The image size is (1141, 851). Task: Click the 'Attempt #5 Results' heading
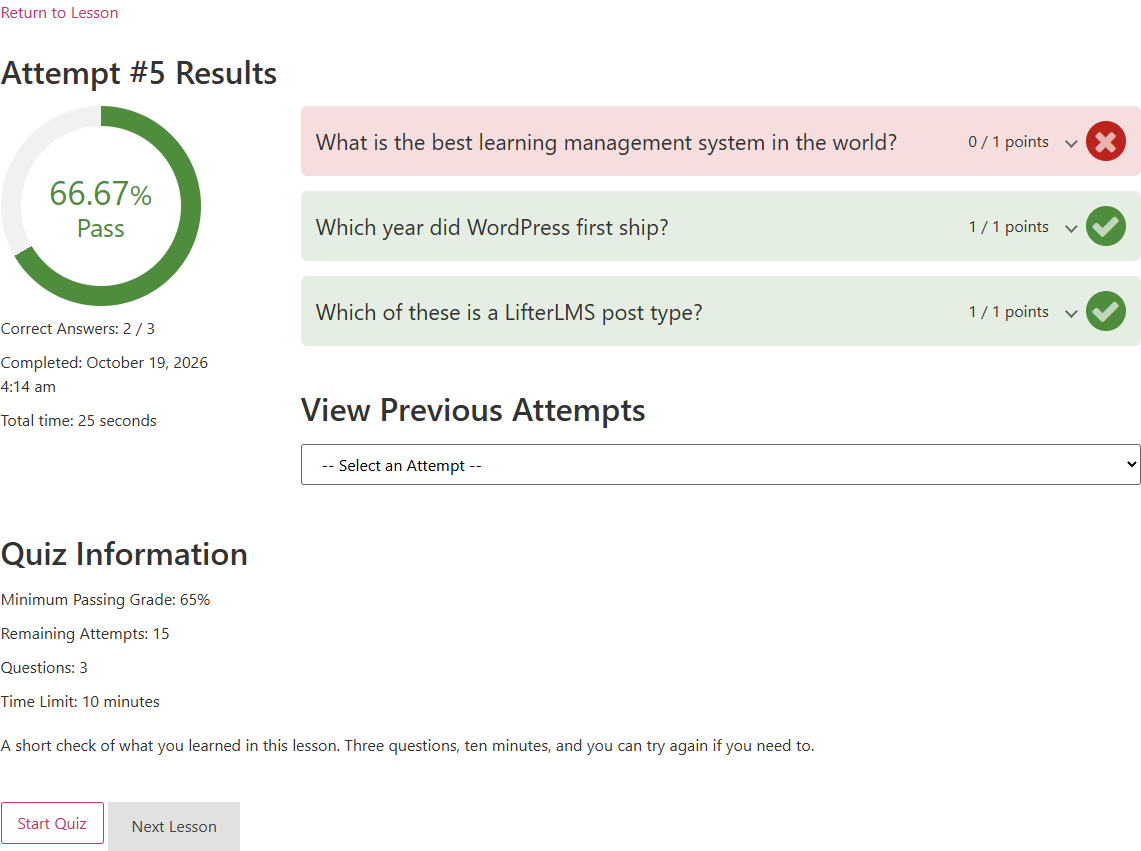139,74
